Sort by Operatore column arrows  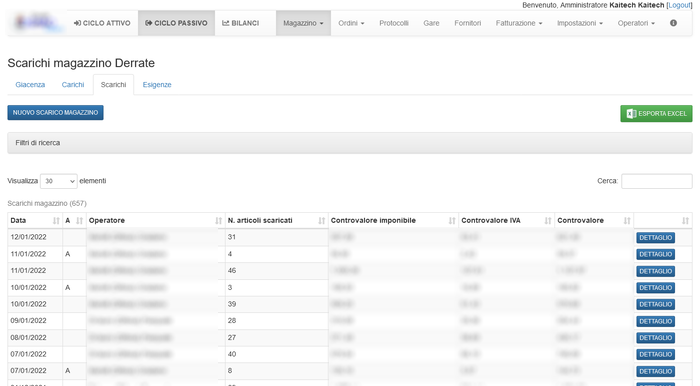(x=218, y=220)
